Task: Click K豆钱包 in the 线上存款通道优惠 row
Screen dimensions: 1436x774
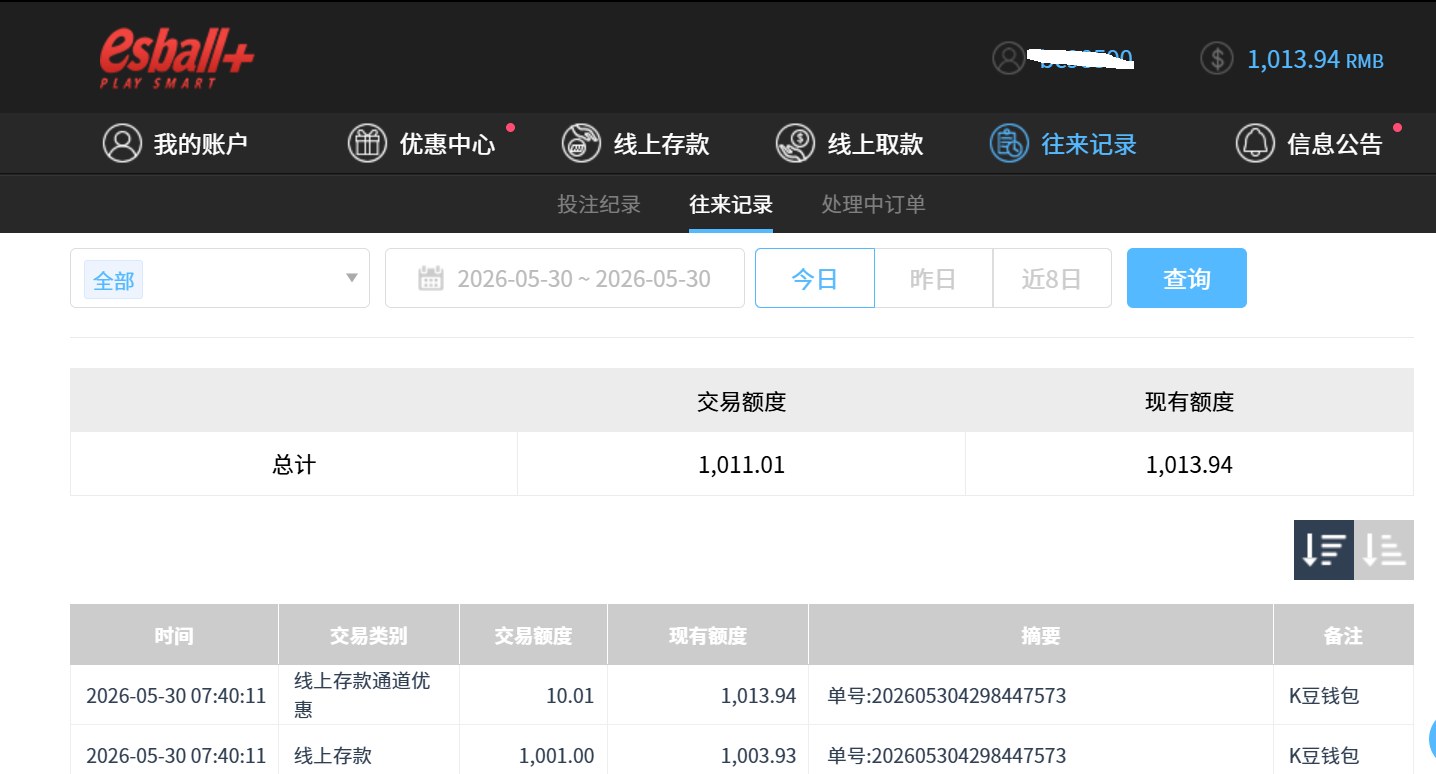Action: pos(1324,695)
